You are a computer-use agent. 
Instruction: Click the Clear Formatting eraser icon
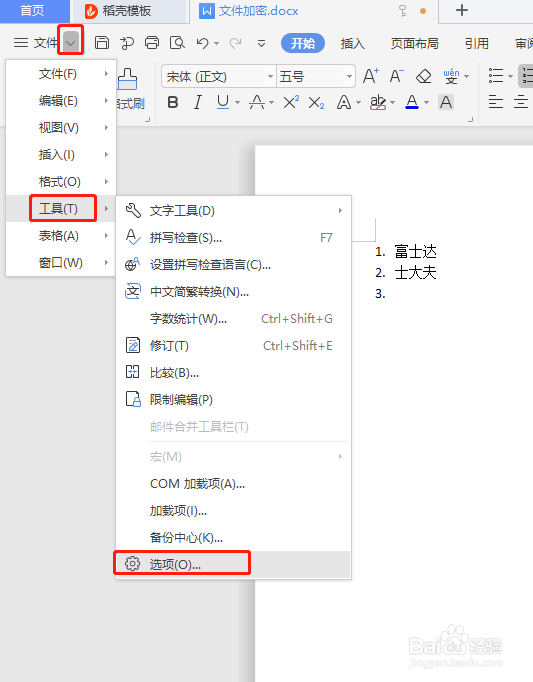[x=423, y=77]
